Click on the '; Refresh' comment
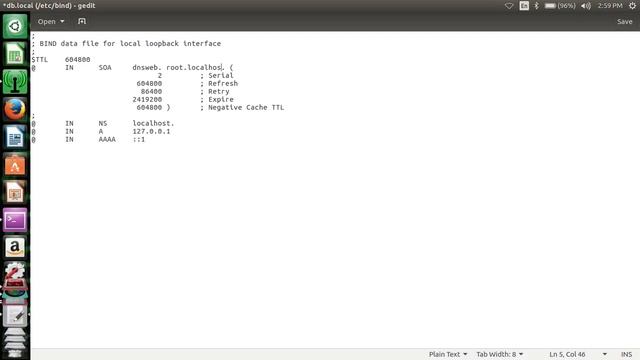The image size is (640, 360). (219, 83)
